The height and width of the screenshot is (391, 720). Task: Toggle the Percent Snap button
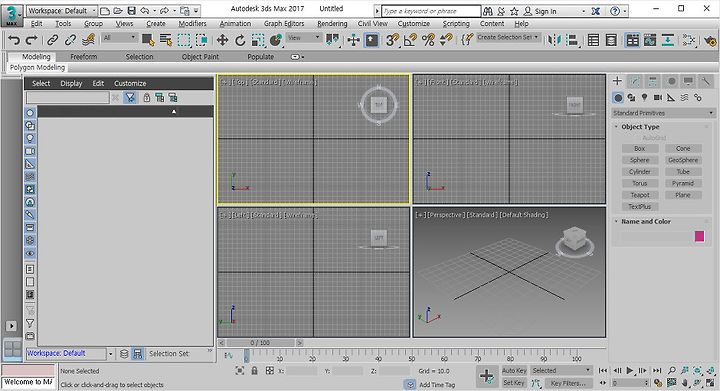click(x=428, y=40)
